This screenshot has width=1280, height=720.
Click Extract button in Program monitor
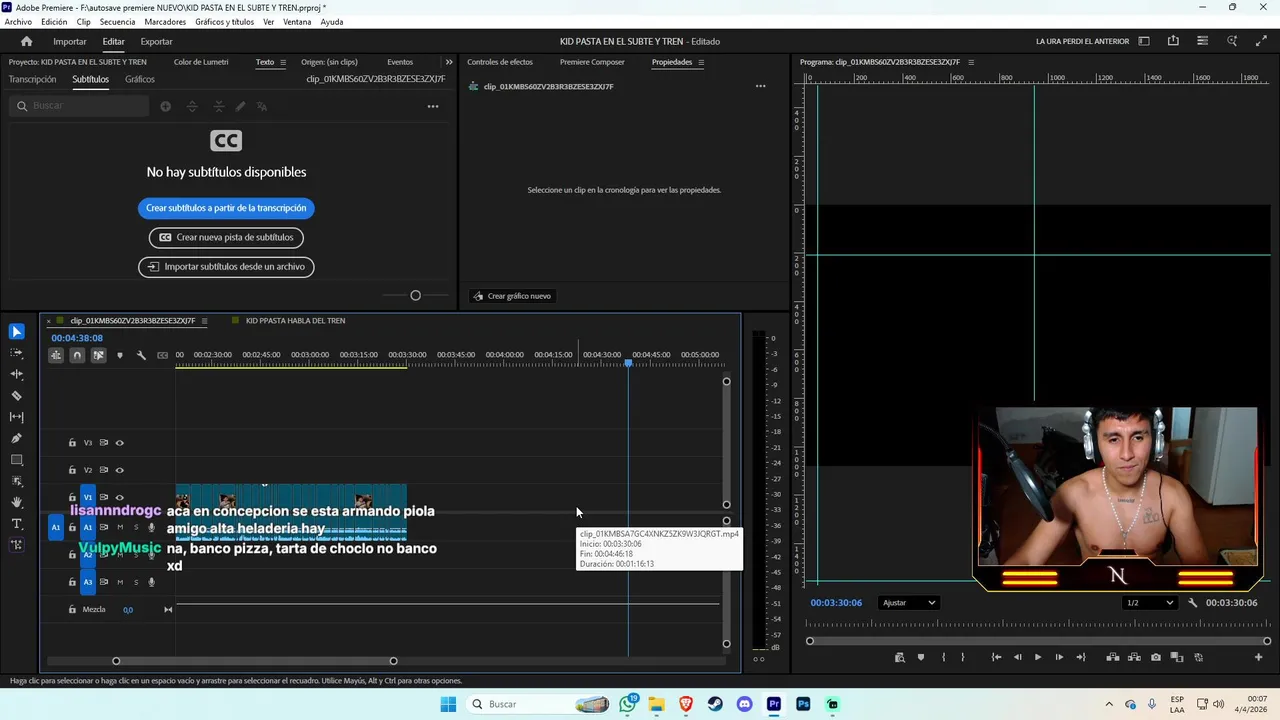(1134, 657)
